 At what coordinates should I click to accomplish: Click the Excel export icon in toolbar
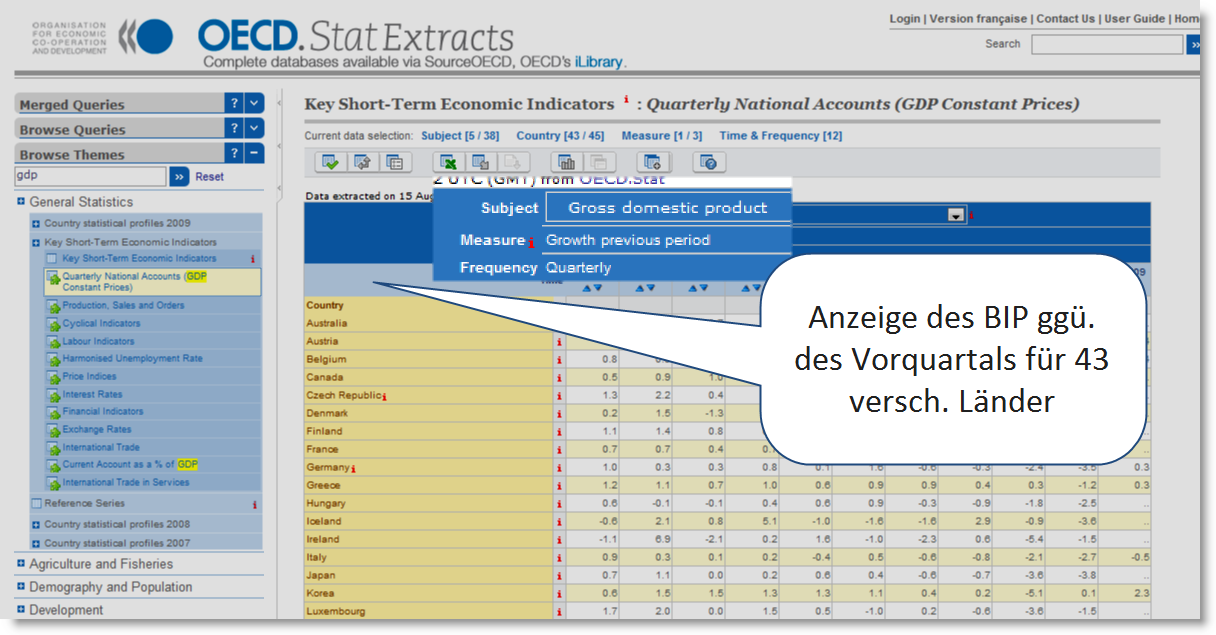[450, 162]
